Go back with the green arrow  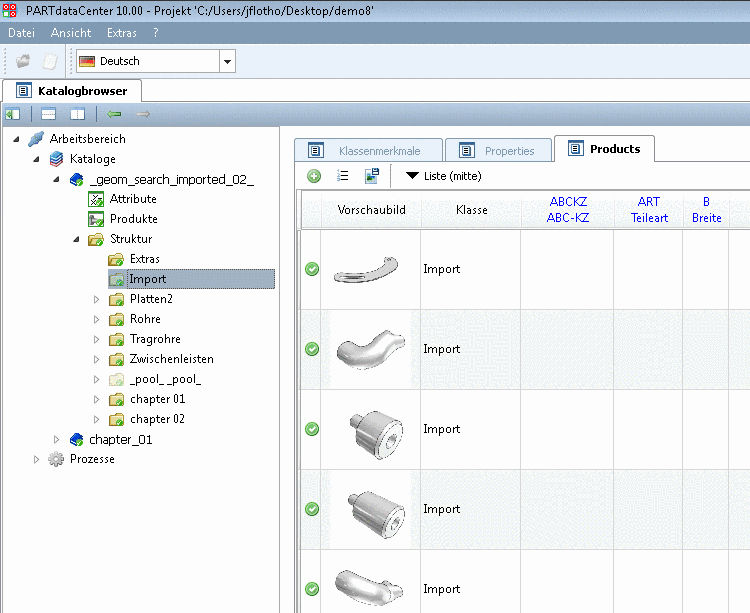114,114
